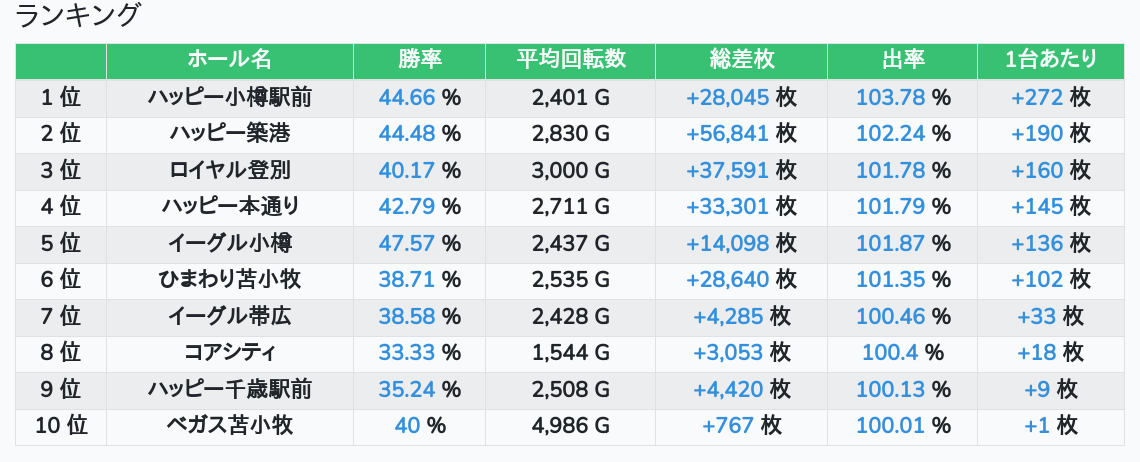Click the +56,841 total difference link
This screenshot has width=1140, height=462.
727,134
